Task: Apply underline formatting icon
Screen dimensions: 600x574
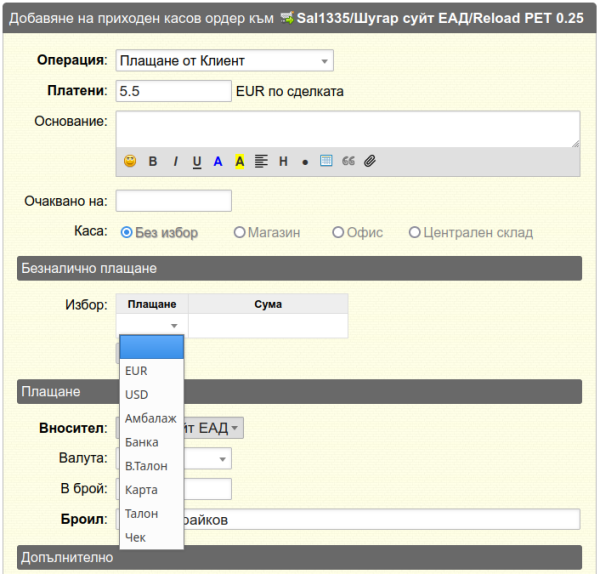Action: [x=197, y=161]
